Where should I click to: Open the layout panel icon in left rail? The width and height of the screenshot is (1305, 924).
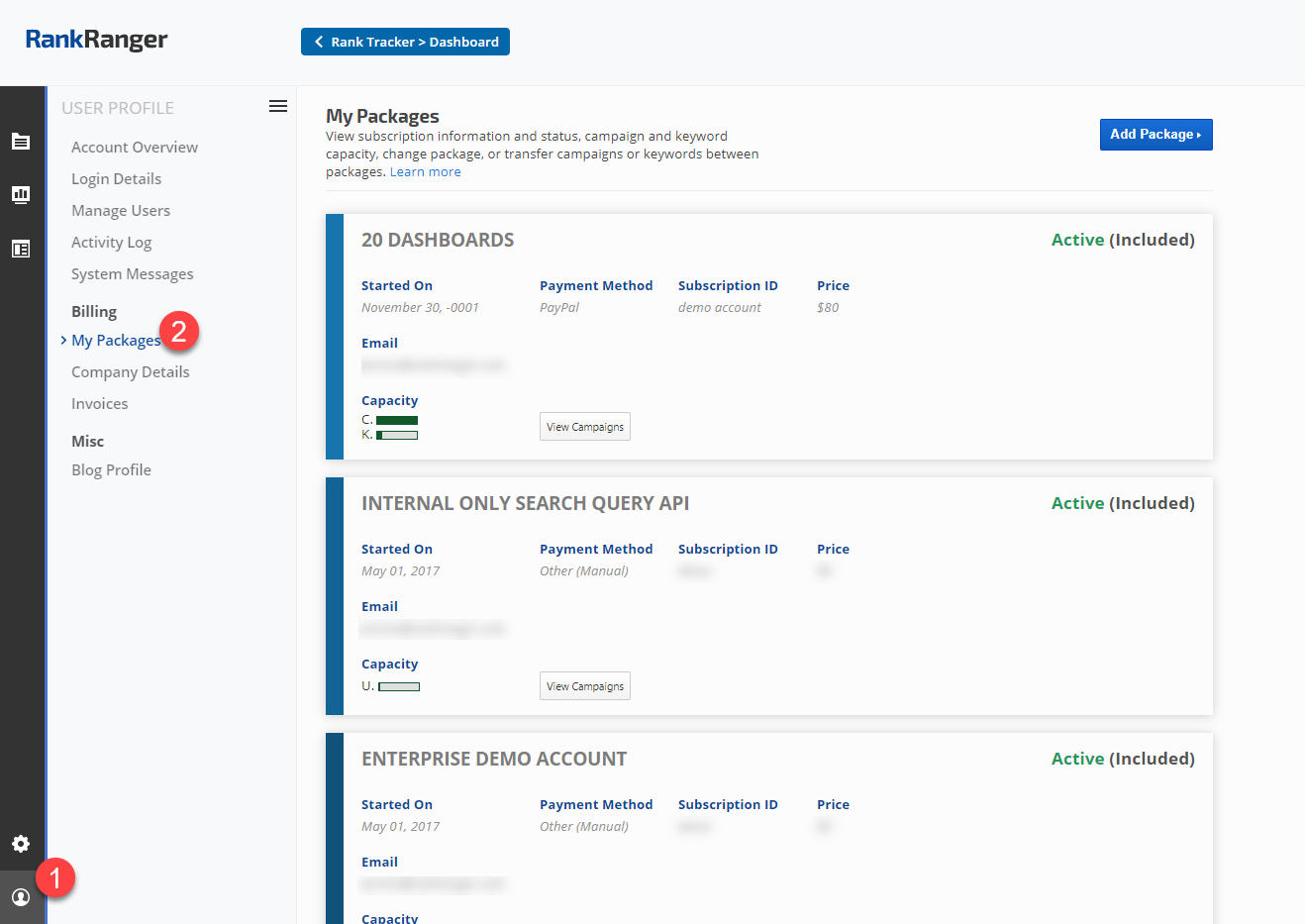tap(21, 249)
